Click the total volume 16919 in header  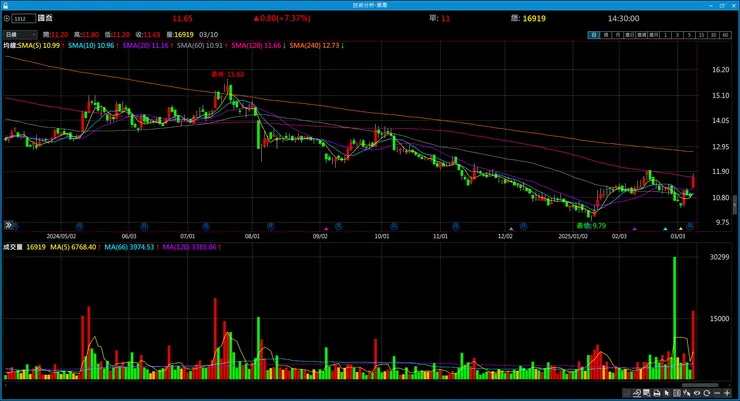[534, 18]
